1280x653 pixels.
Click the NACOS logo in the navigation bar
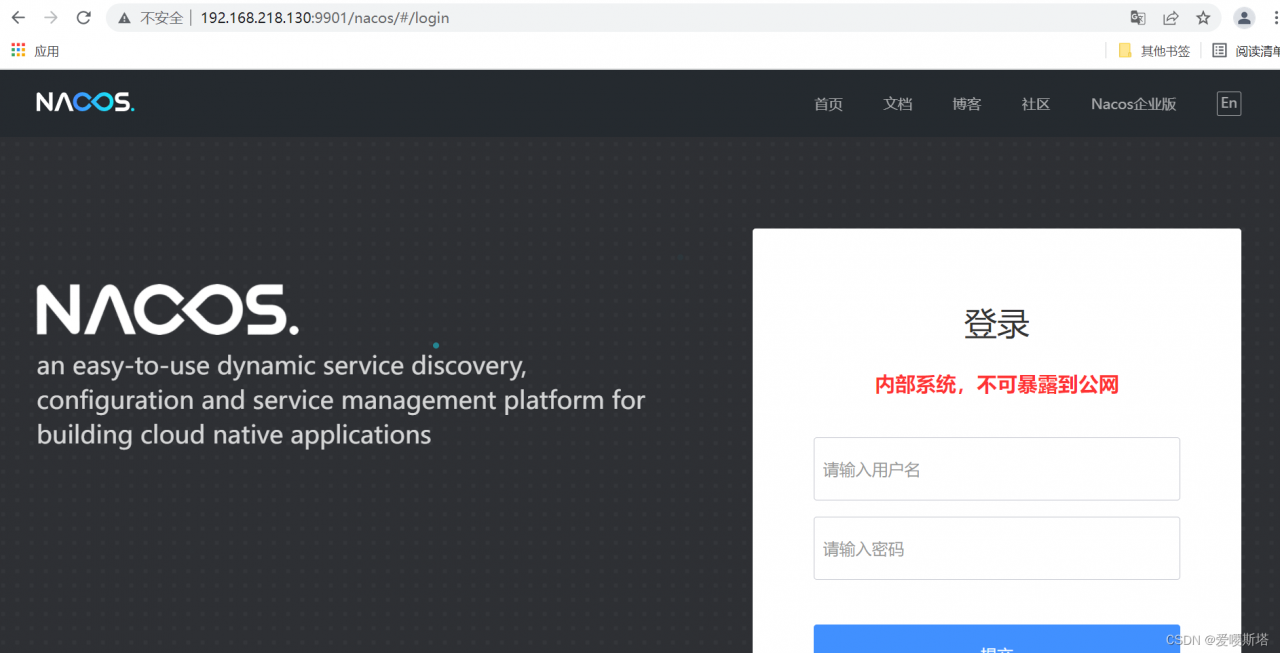point(85,102)
